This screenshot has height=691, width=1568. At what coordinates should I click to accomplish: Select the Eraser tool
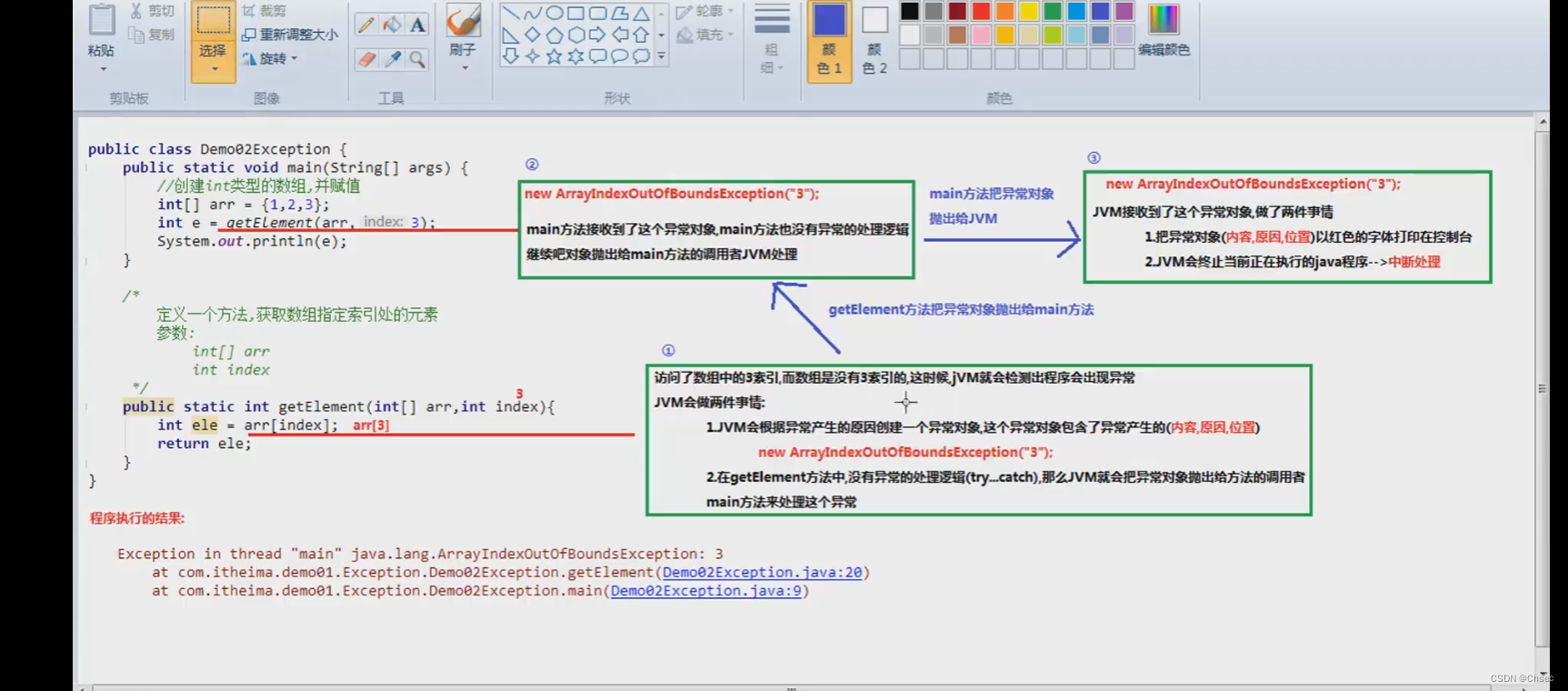[366, 59]
